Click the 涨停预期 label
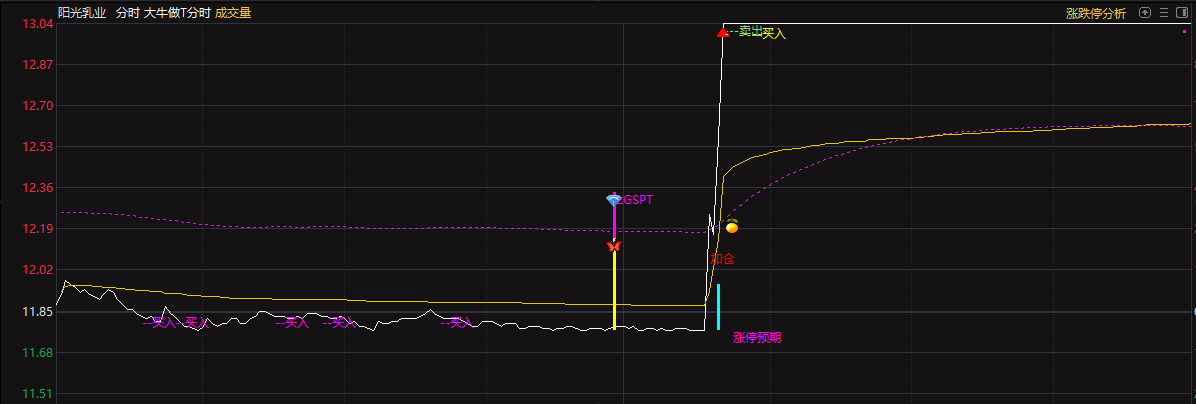The width and height of the screenshot is (1196, 404). 757,338
